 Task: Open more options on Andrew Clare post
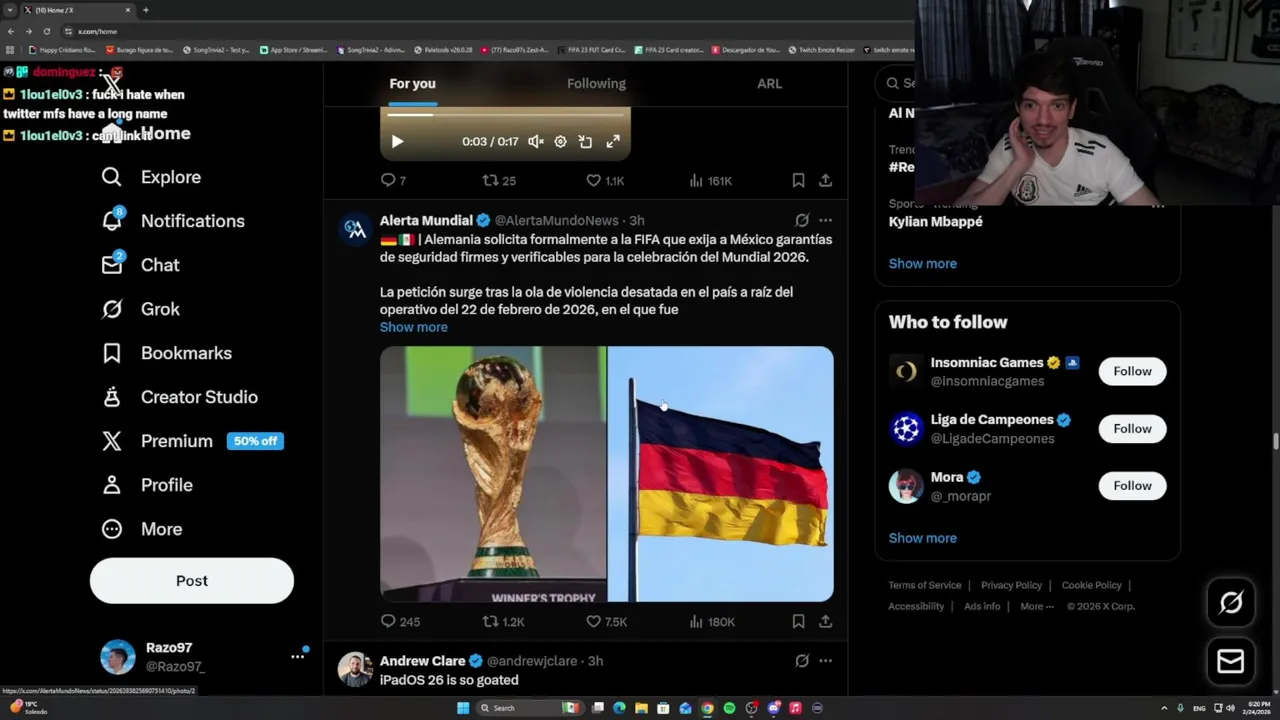tap(825, 661)
